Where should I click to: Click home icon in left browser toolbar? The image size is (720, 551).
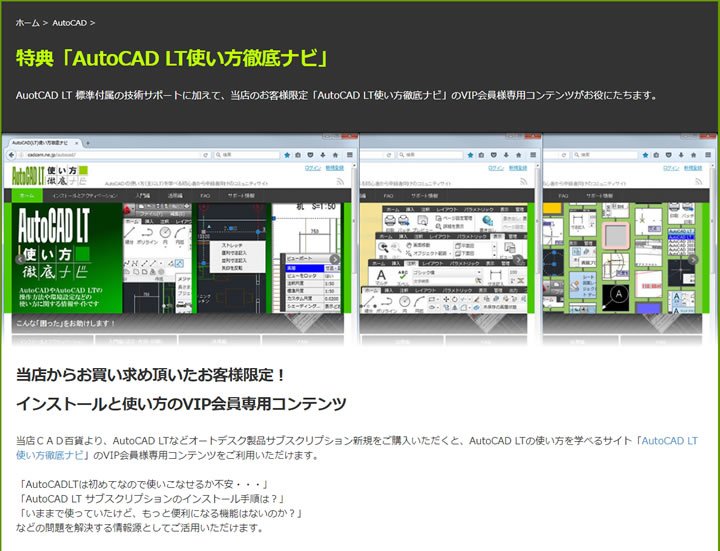tap(335, 155)
